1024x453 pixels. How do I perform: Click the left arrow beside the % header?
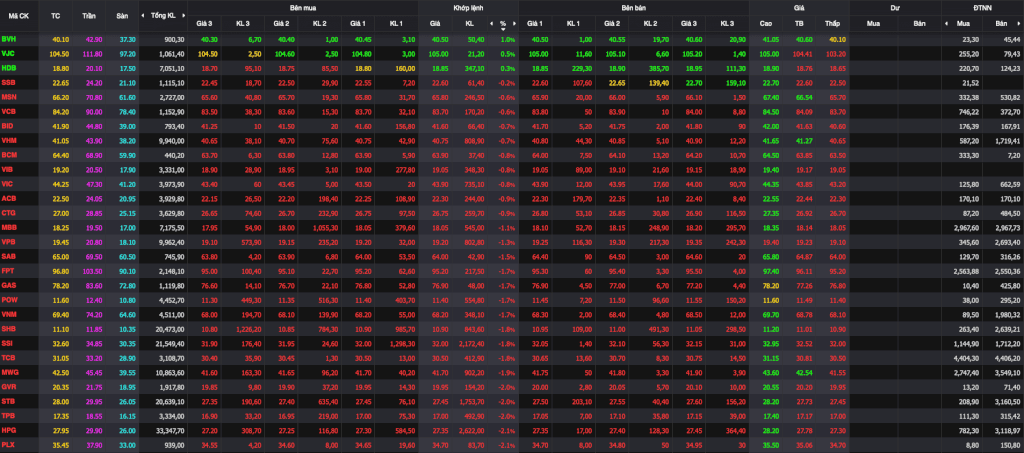click(490, 23)
